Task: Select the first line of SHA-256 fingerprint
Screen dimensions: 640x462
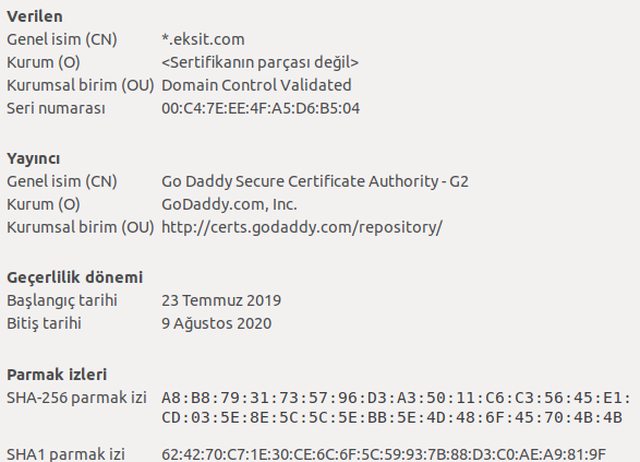Action: (x=396, y=398)
